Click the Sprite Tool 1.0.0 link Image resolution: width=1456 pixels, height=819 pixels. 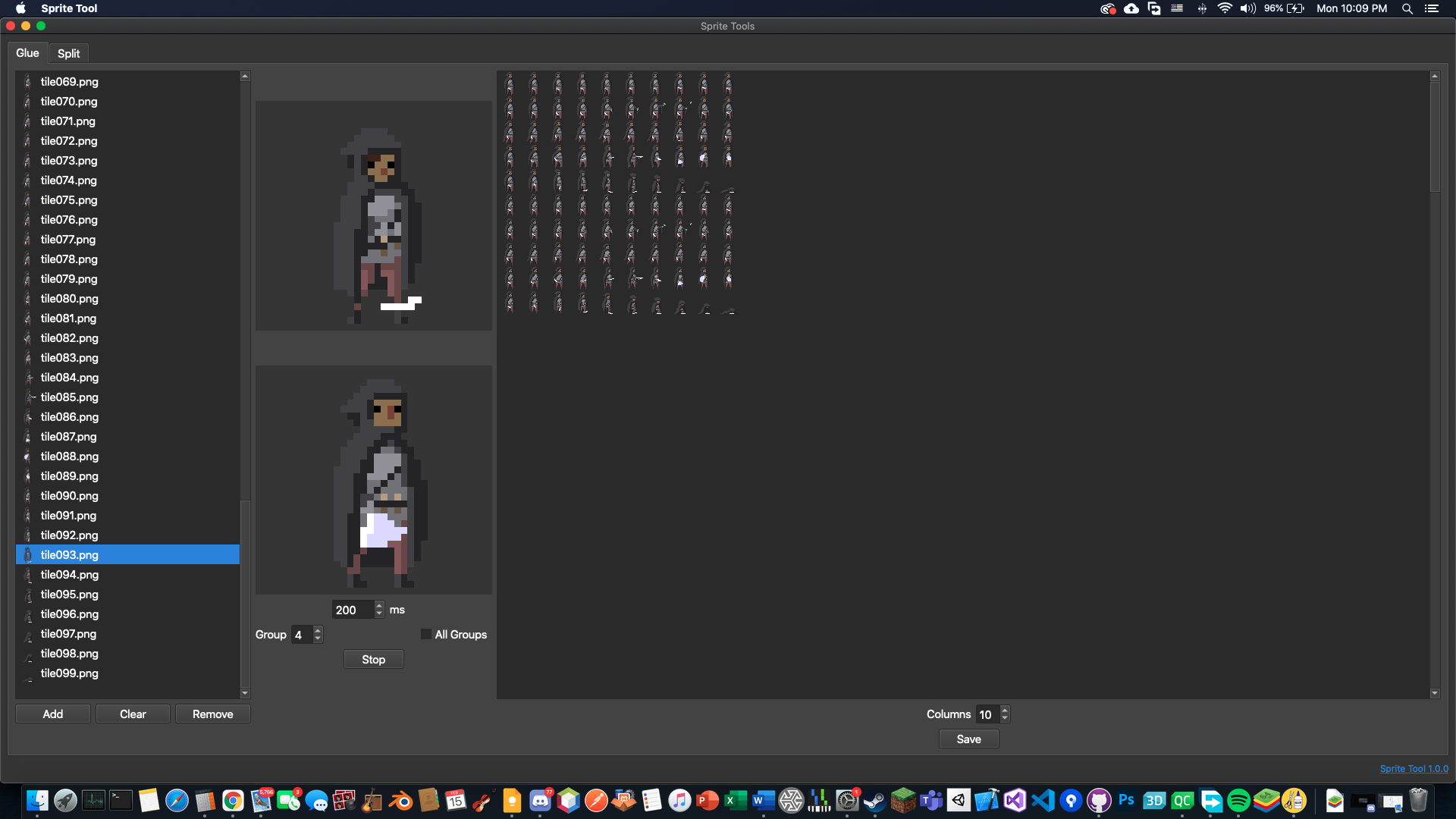[x=1414, y=769]
